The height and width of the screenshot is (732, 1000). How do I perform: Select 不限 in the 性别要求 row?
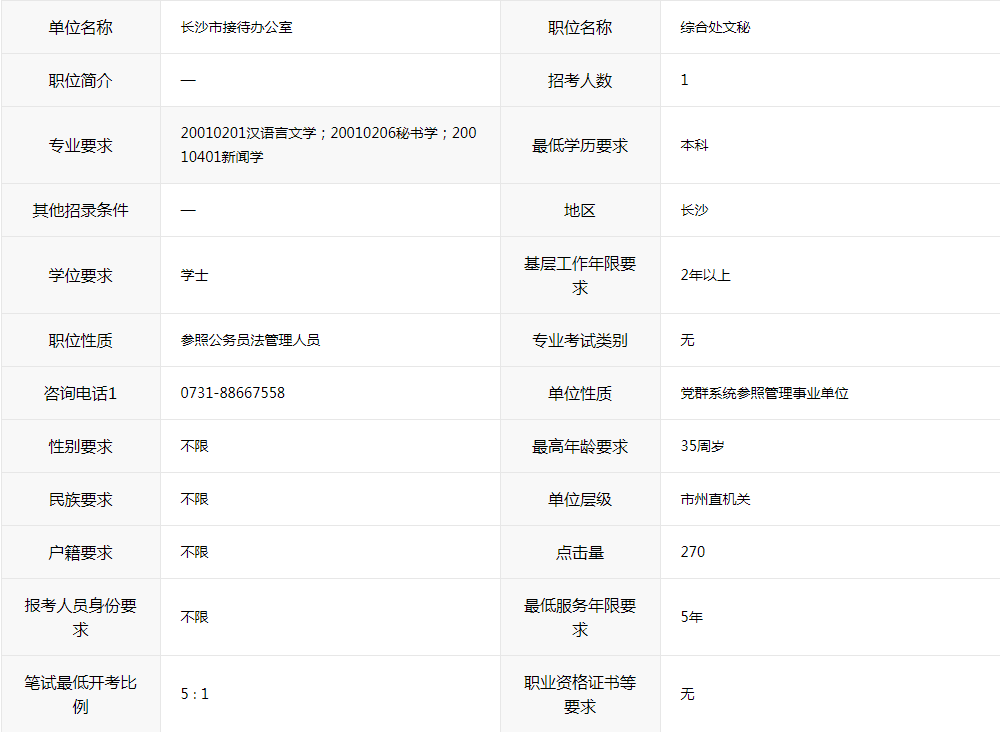195,446
